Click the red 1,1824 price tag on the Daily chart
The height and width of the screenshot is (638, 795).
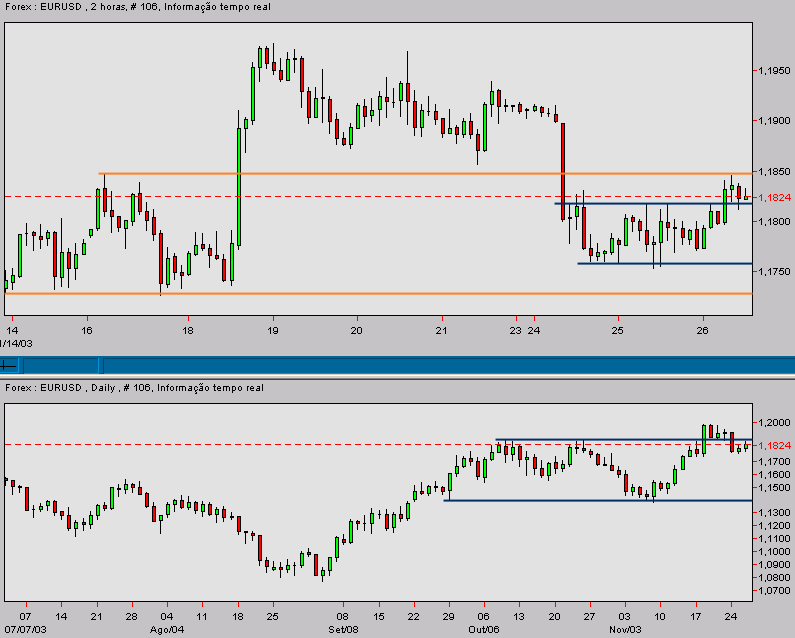point(774,445)
